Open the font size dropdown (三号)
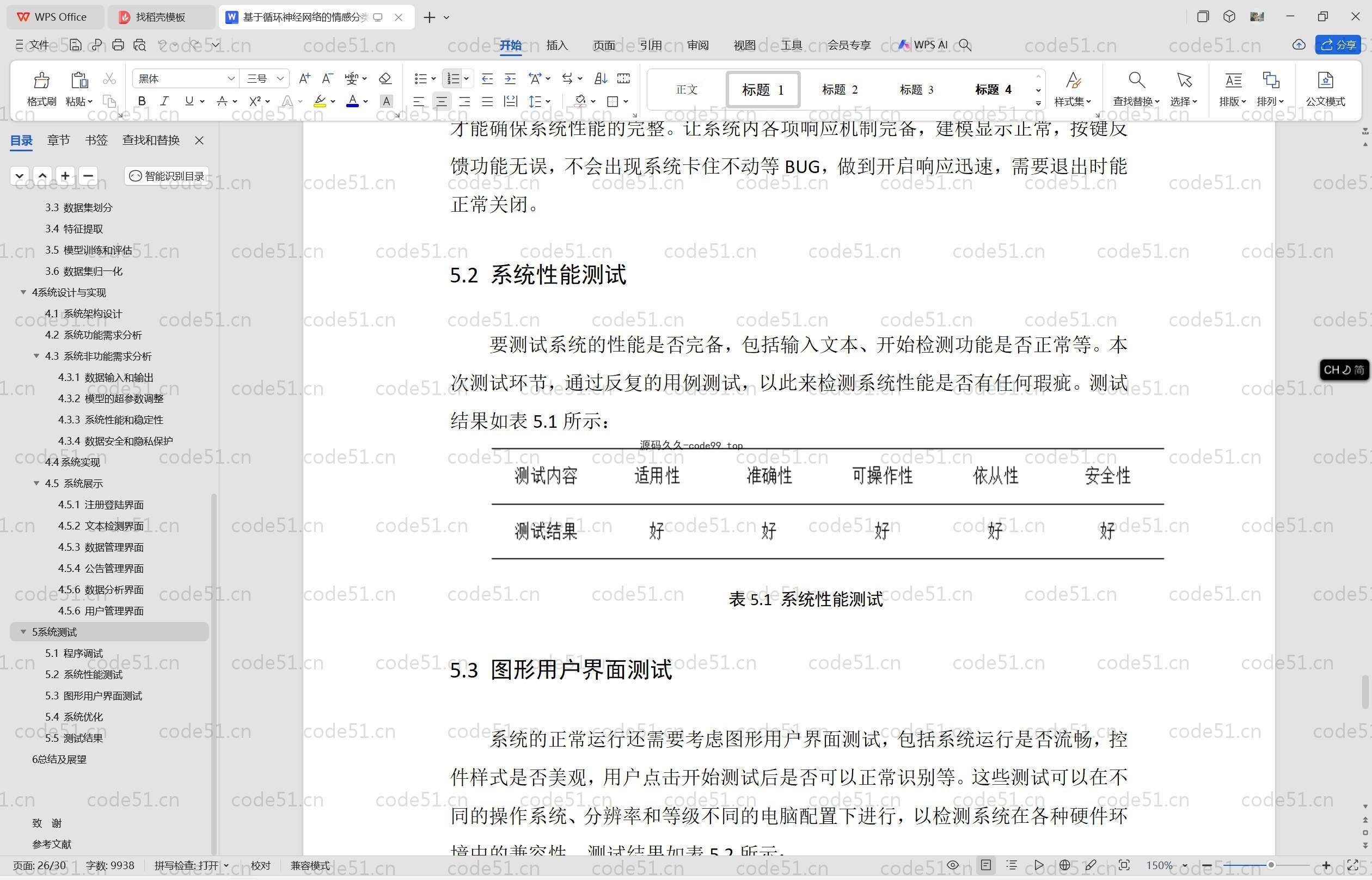Viewport: 1372px width, 880px height. (x=280, y=78)
